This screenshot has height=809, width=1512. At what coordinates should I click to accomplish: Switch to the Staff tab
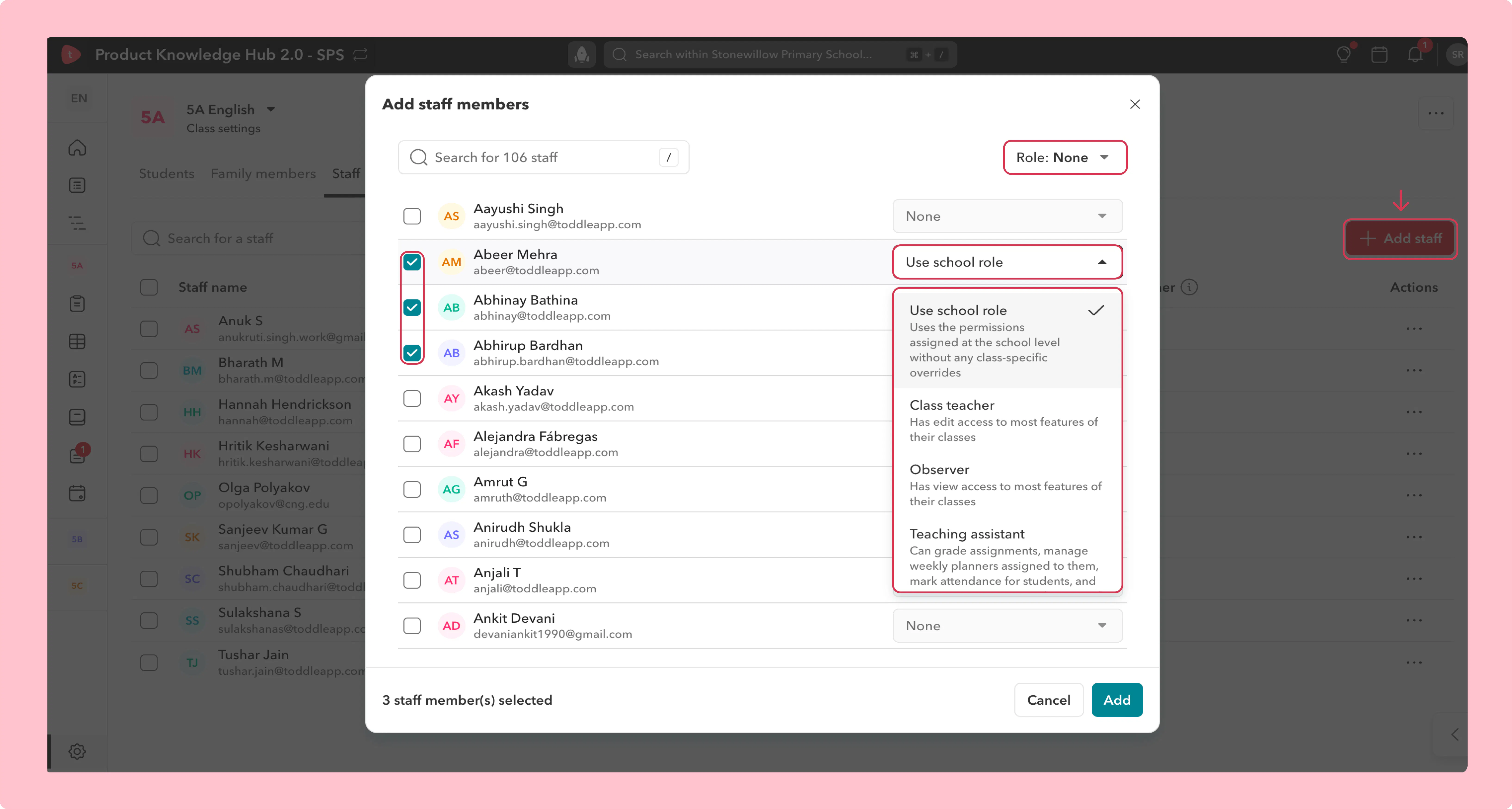click(346, 174)
